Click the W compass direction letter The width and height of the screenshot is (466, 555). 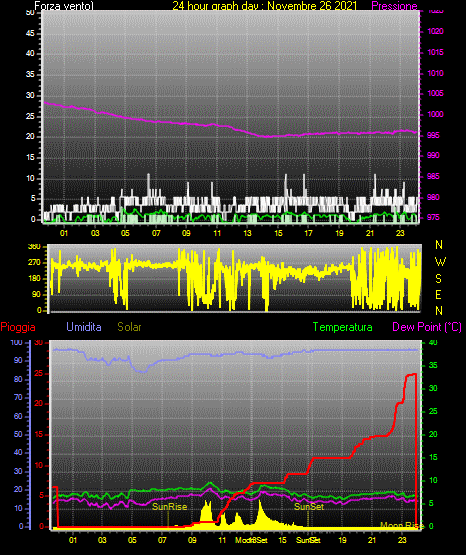[440, 262]
